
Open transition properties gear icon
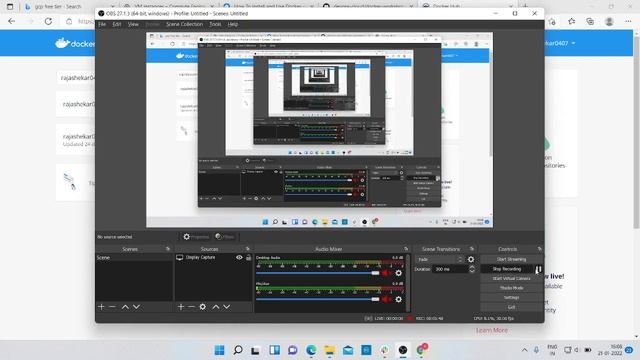tap(471, 259)
